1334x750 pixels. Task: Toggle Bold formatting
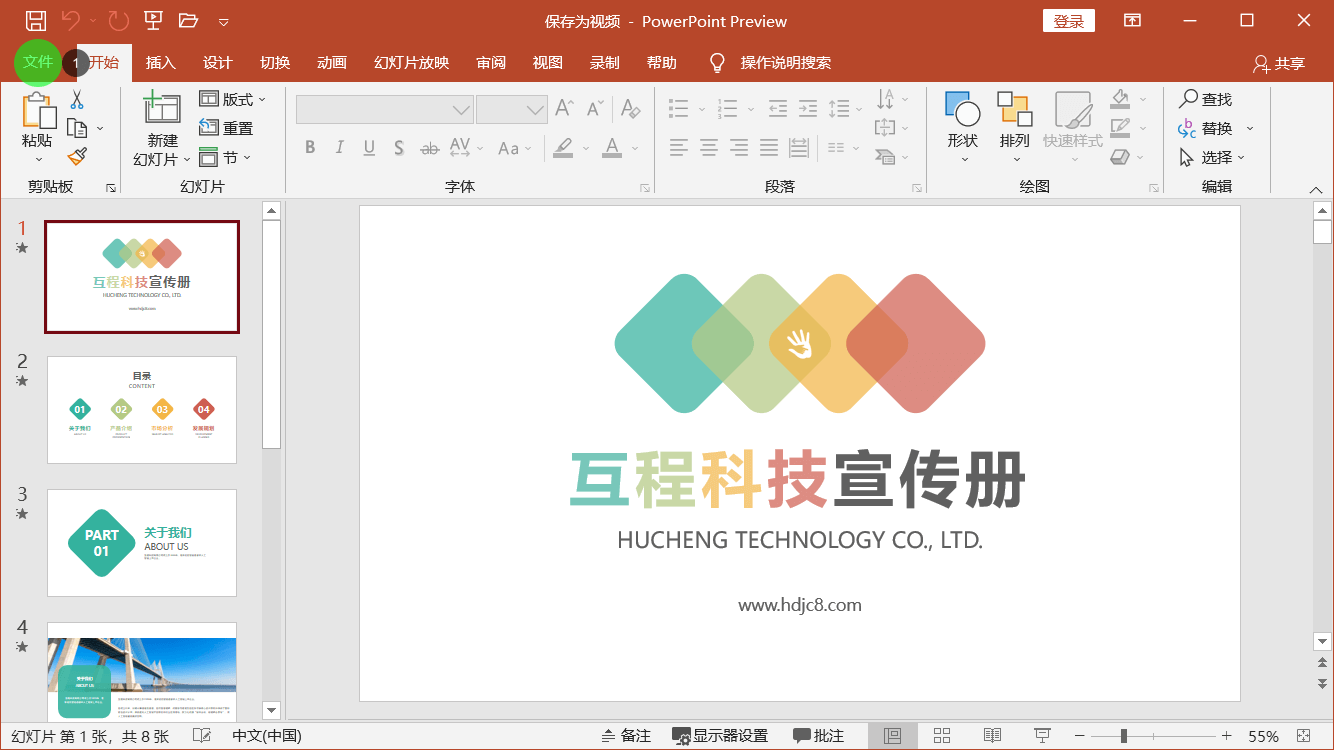click(x=310, y=148)
